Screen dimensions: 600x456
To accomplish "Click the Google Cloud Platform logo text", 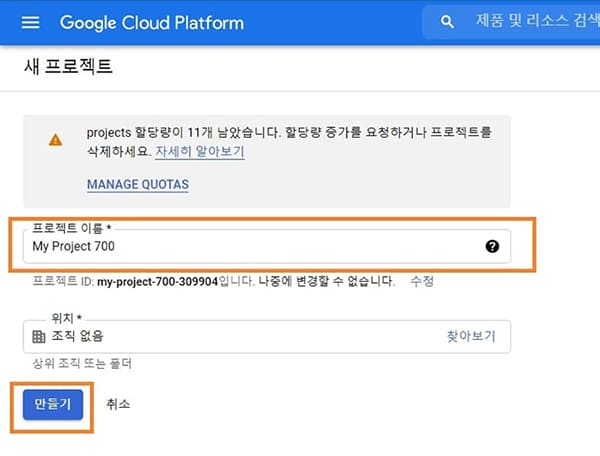I will point(152,23).
